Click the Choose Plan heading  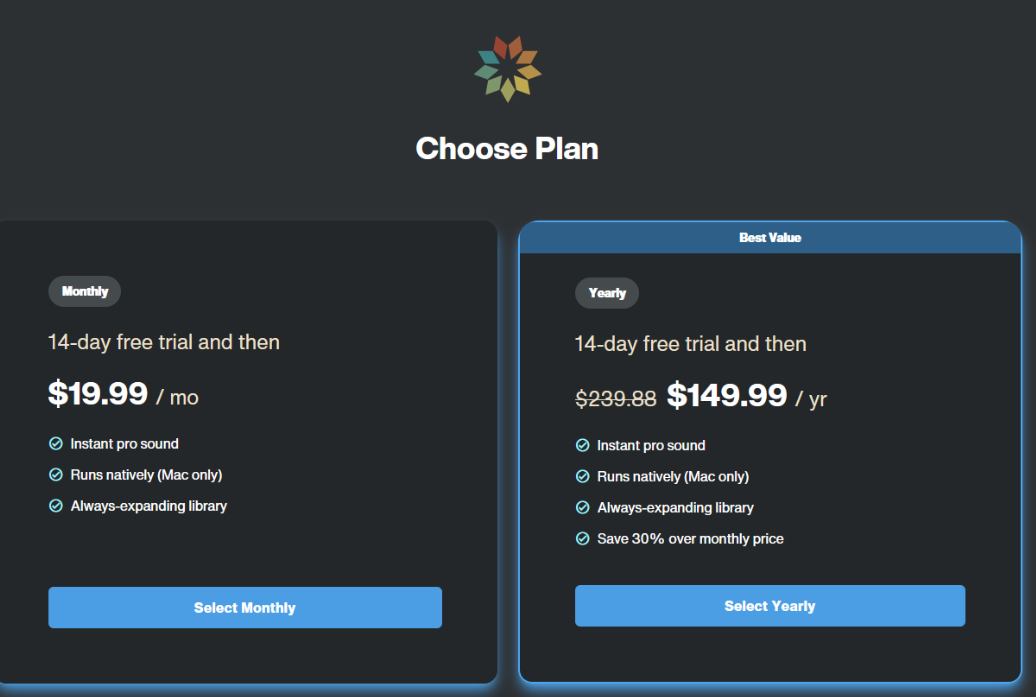507,149
